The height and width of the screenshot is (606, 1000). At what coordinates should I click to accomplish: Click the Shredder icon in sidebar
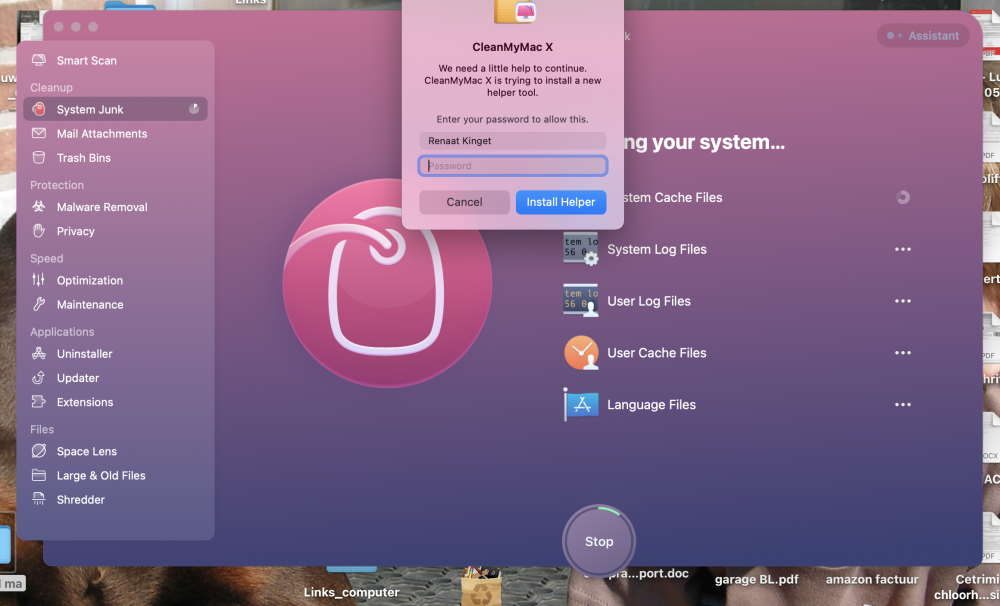(x=39, y=500)
